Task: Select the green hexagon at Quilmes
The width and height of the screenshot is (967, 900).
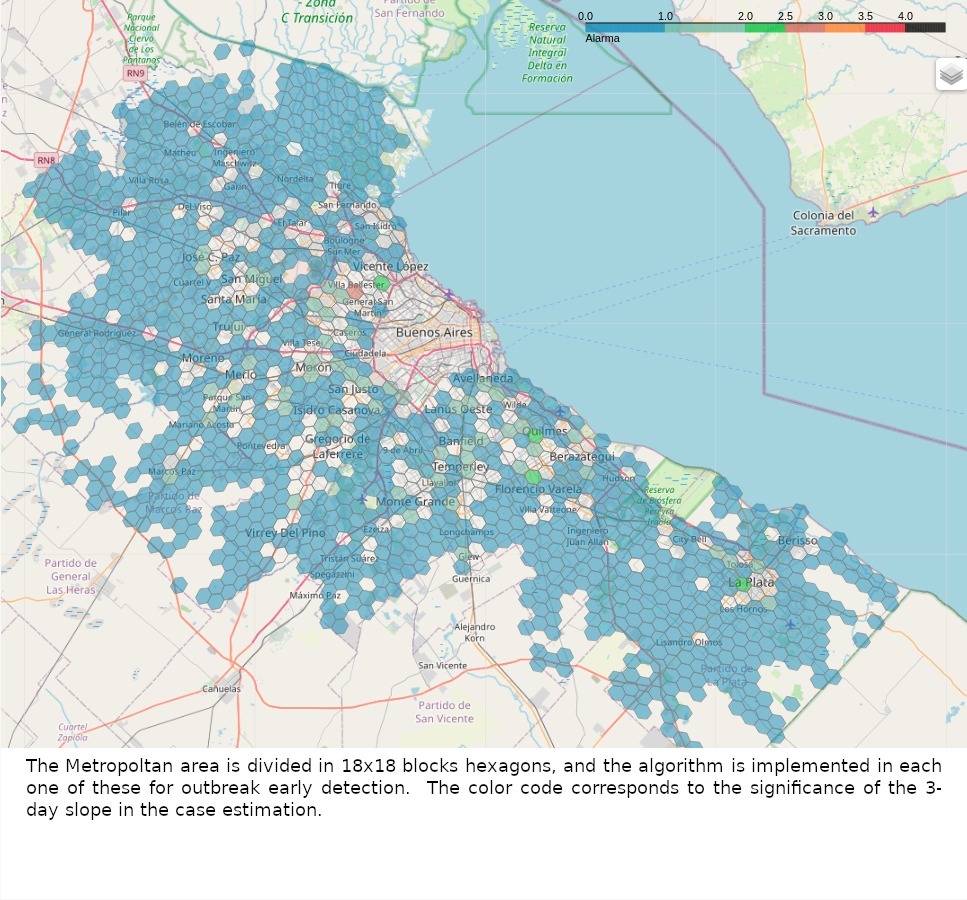Action: pyautogui.click(x=535, y=436)
